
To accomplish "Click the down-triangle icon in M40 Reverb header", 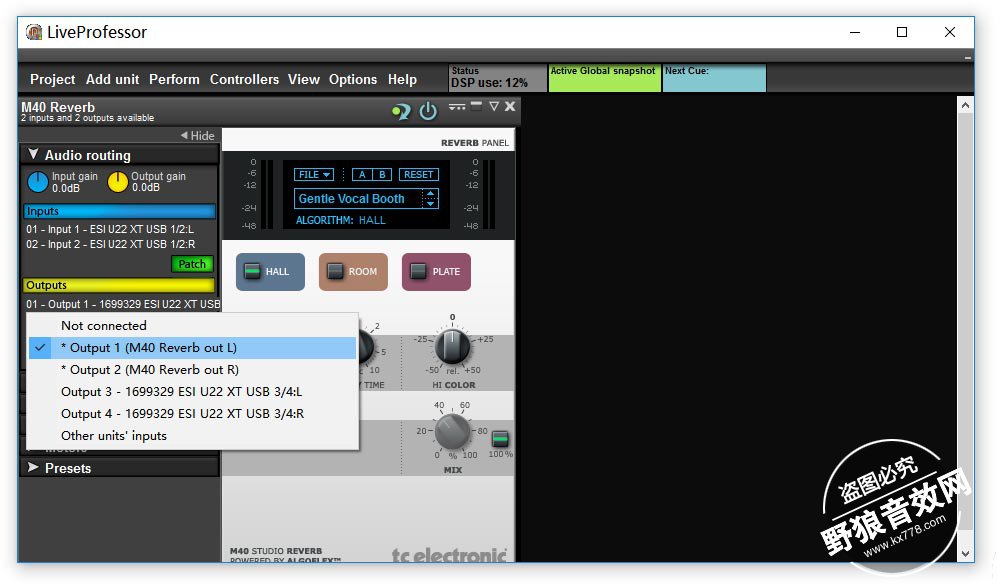I will 493,106.
